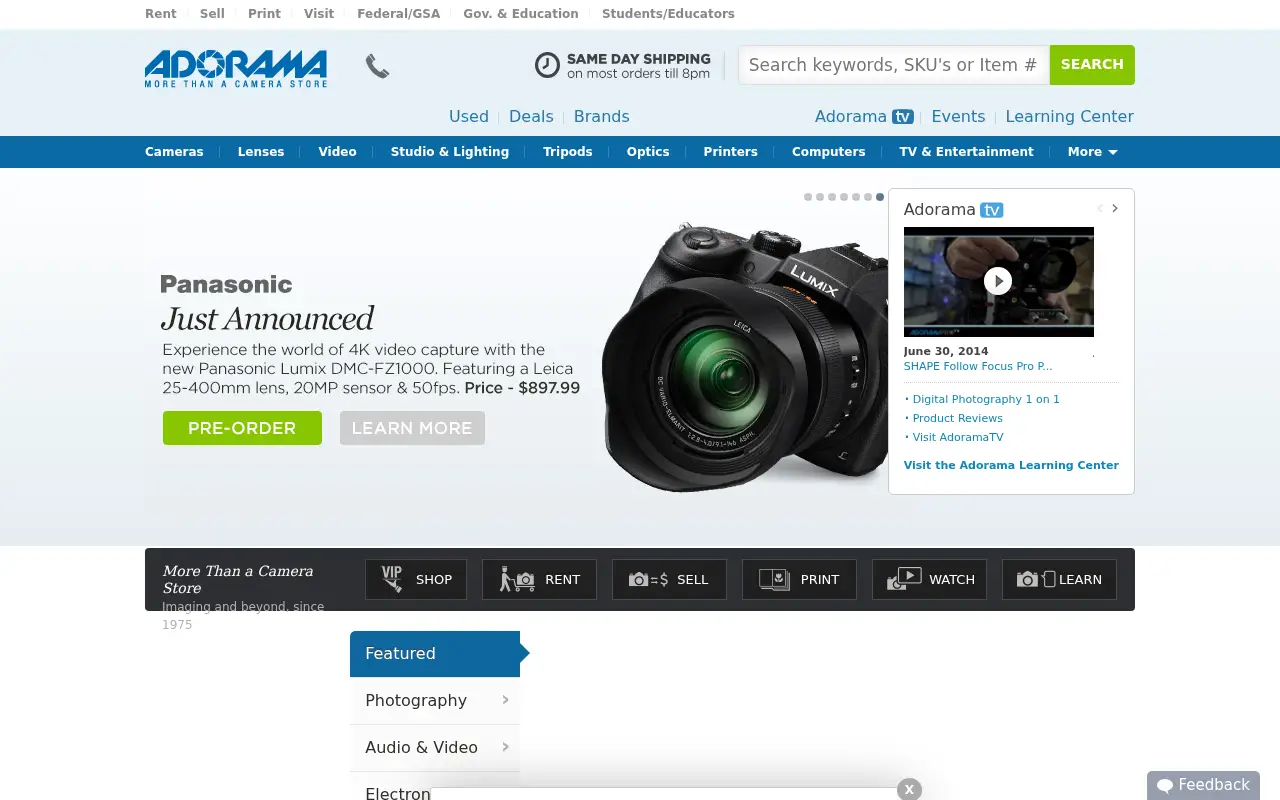Viewport: 1280px width, 800px height.
Task: Open the Used link
Action: click(x=469, y=116)
